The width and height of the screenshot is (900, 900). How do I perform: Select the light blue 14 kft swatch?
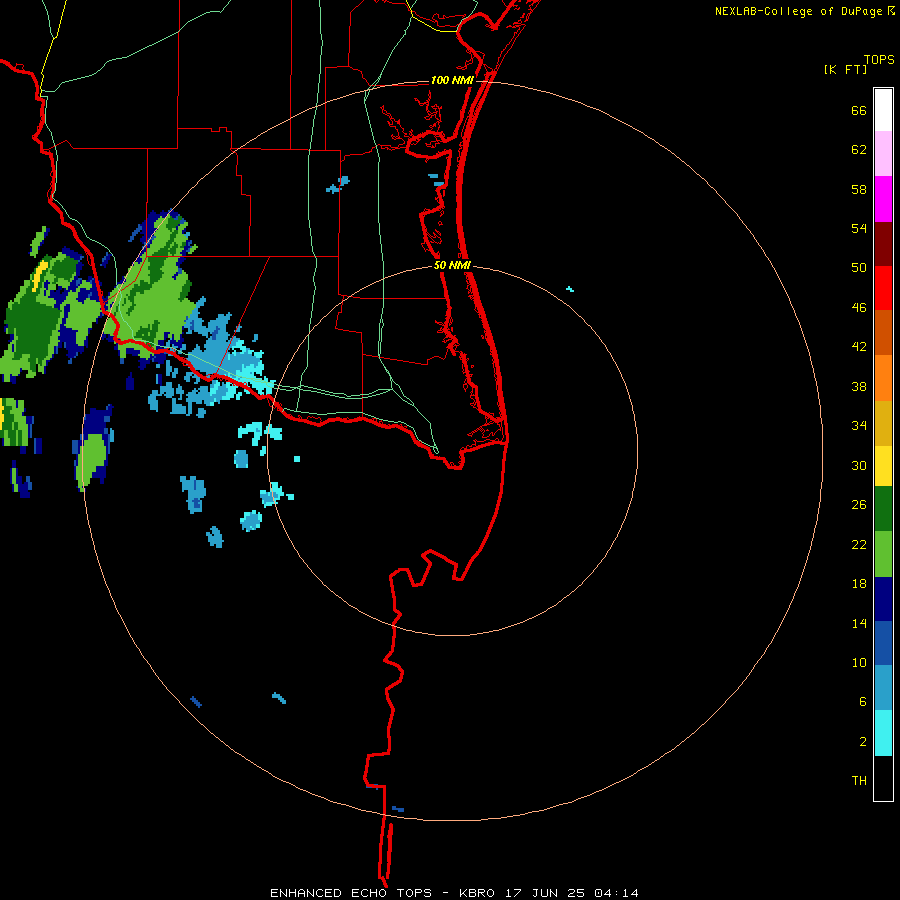(883, 688)
